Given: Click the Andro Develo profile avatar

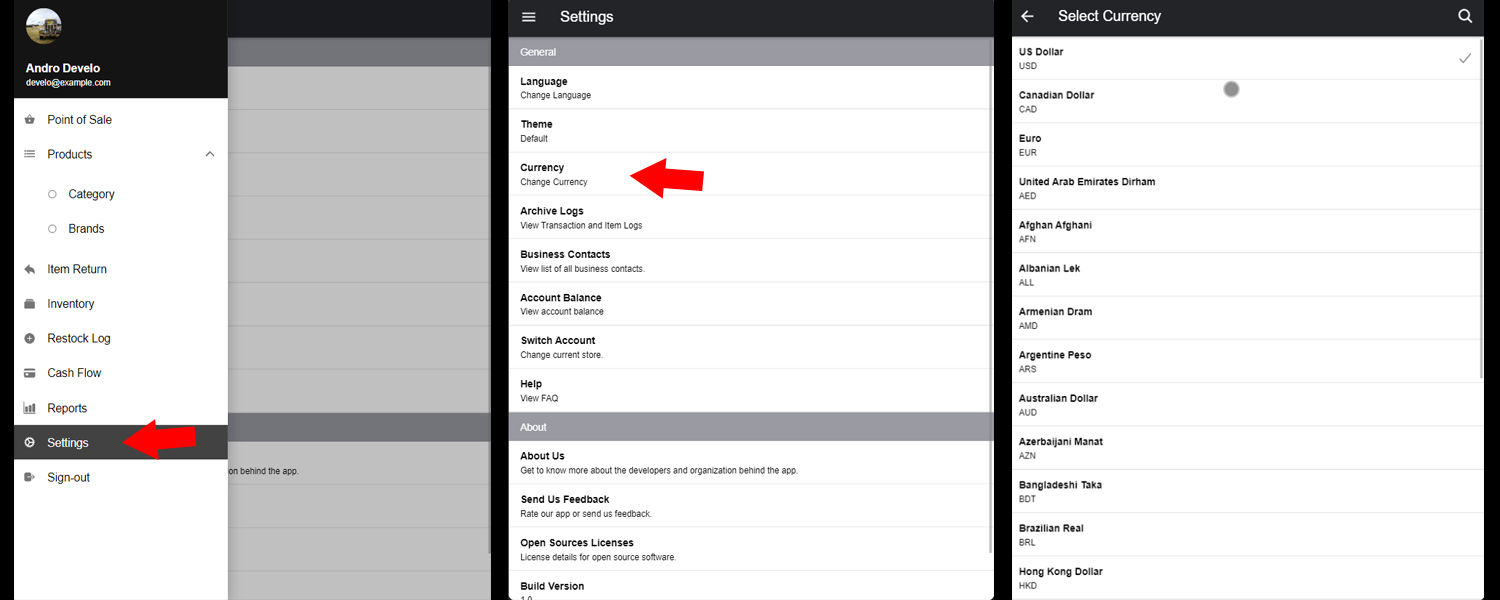Looking at the screenshot, I should tap(44, 27).
